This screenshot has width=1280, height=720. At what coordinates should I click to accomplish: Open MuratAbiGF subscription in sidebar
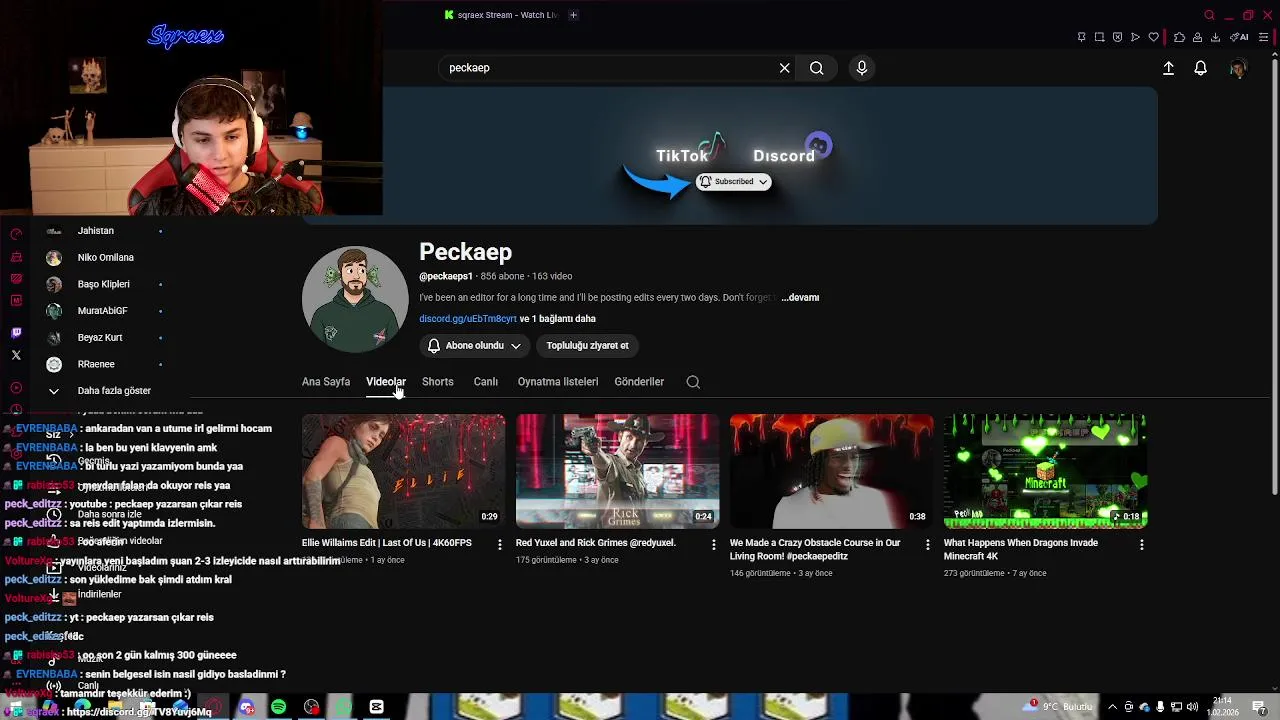104,311
